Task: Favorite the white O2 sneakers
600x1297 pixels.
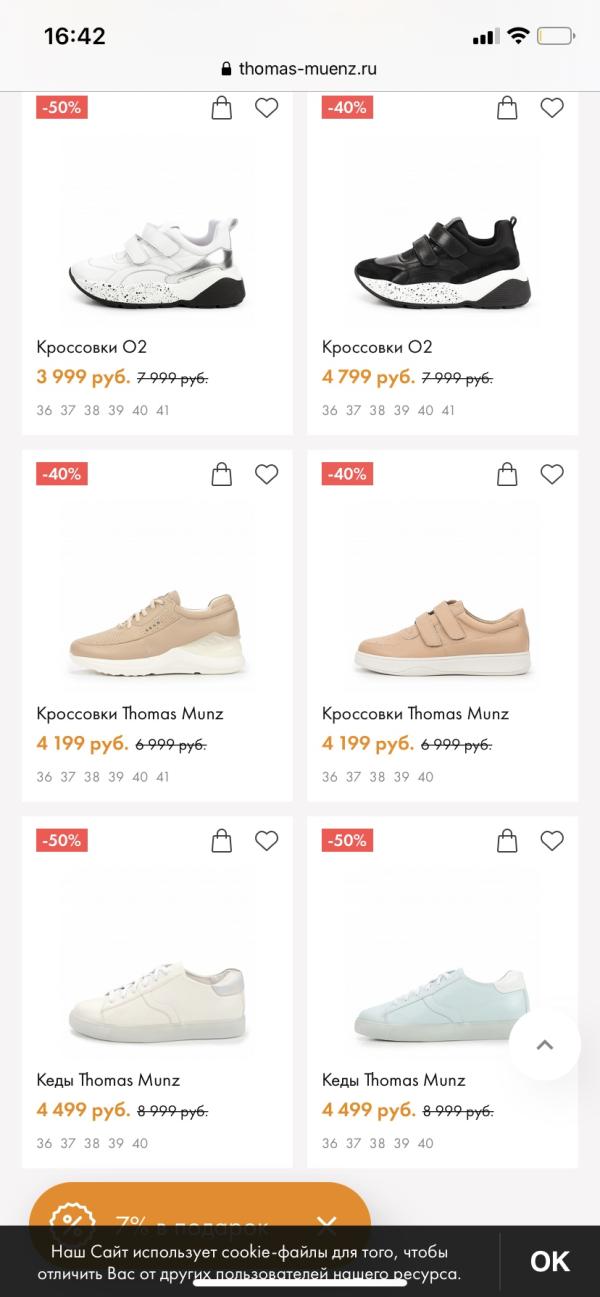Action: 266,108
